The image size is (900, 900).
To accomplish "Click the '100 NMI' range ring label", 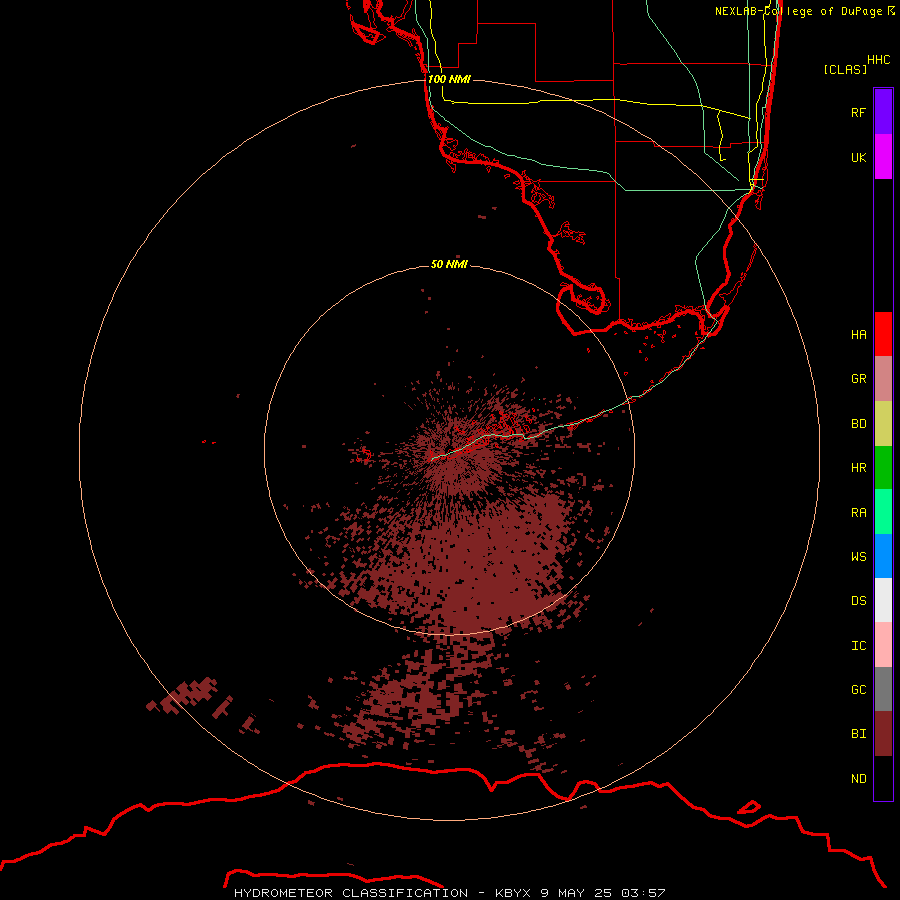I will 449,79.
